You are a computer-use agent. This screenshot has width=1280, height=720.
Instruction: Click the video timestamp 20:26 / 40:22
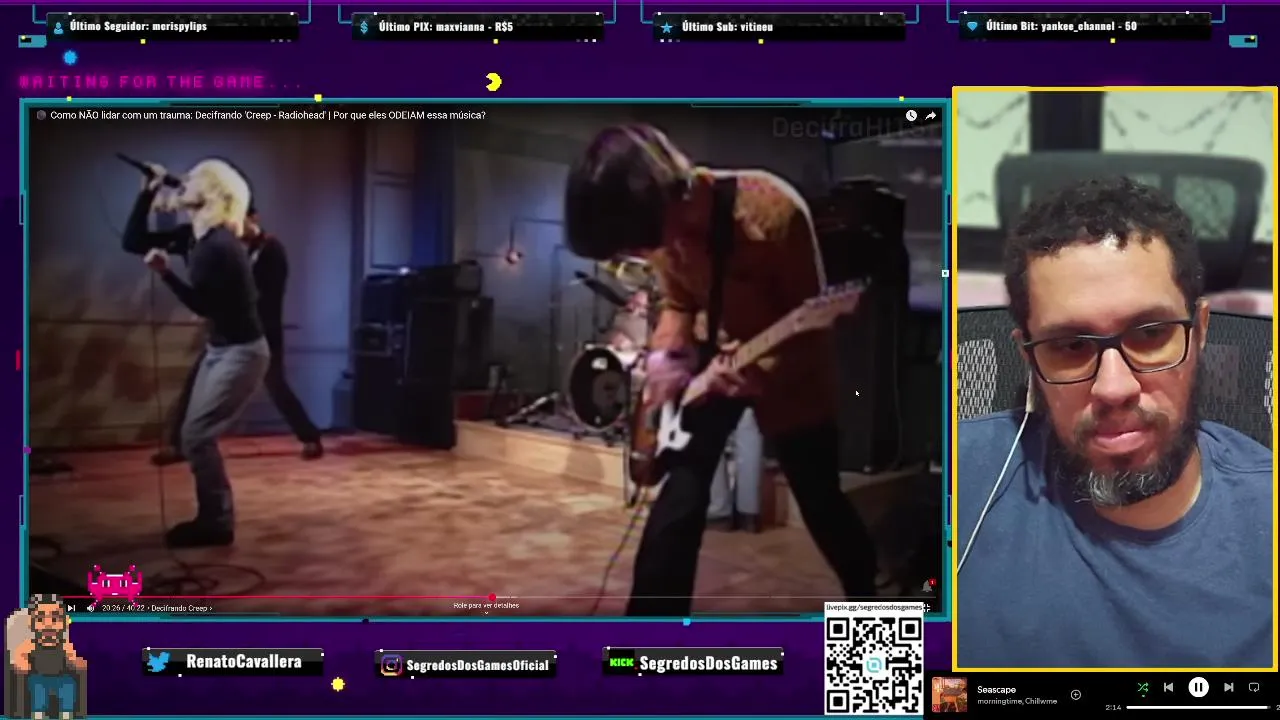tap(123, 608)
